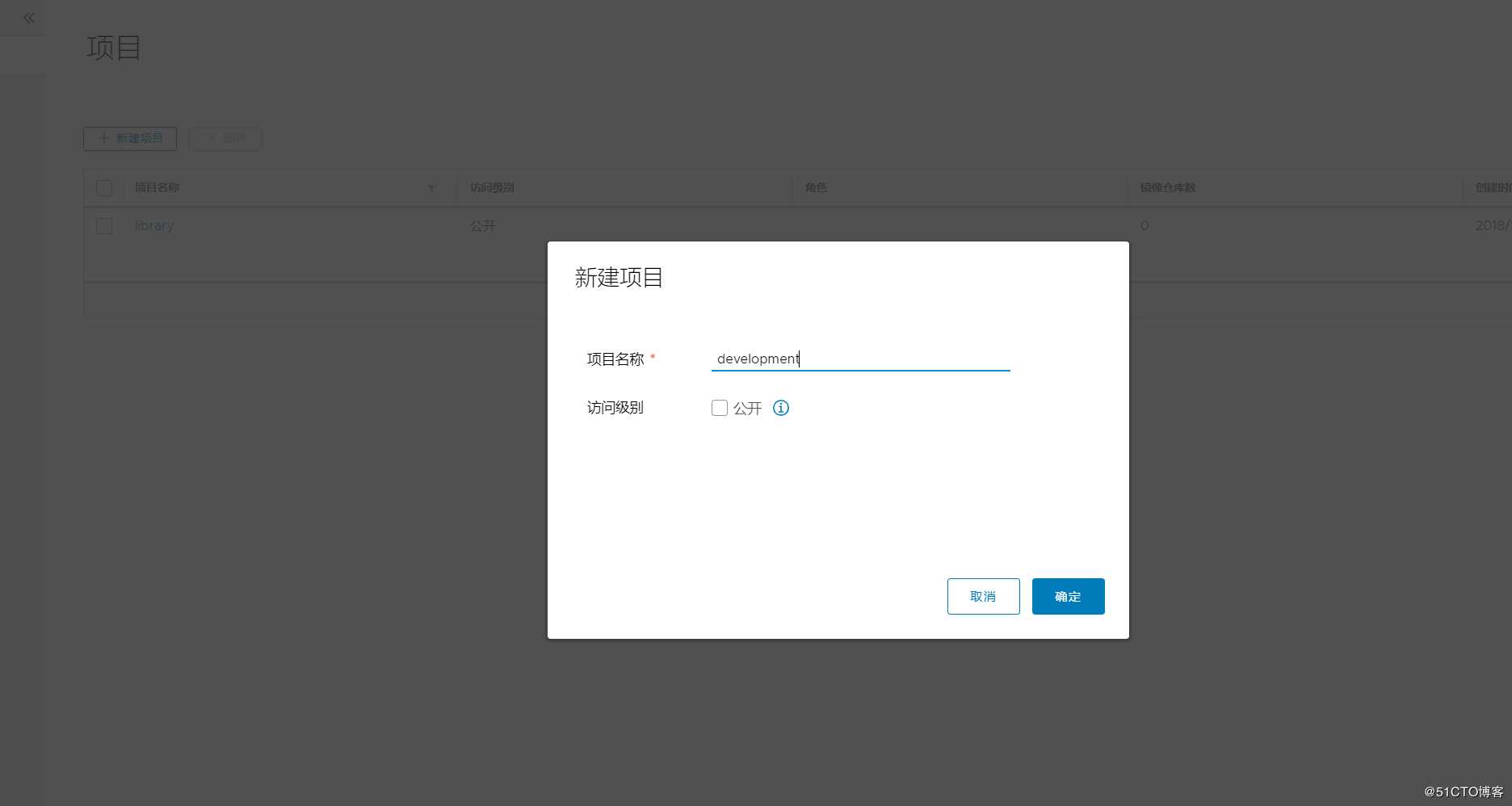Click the 确定 confirm button

pyautogui.click(x=1068, y=596)
